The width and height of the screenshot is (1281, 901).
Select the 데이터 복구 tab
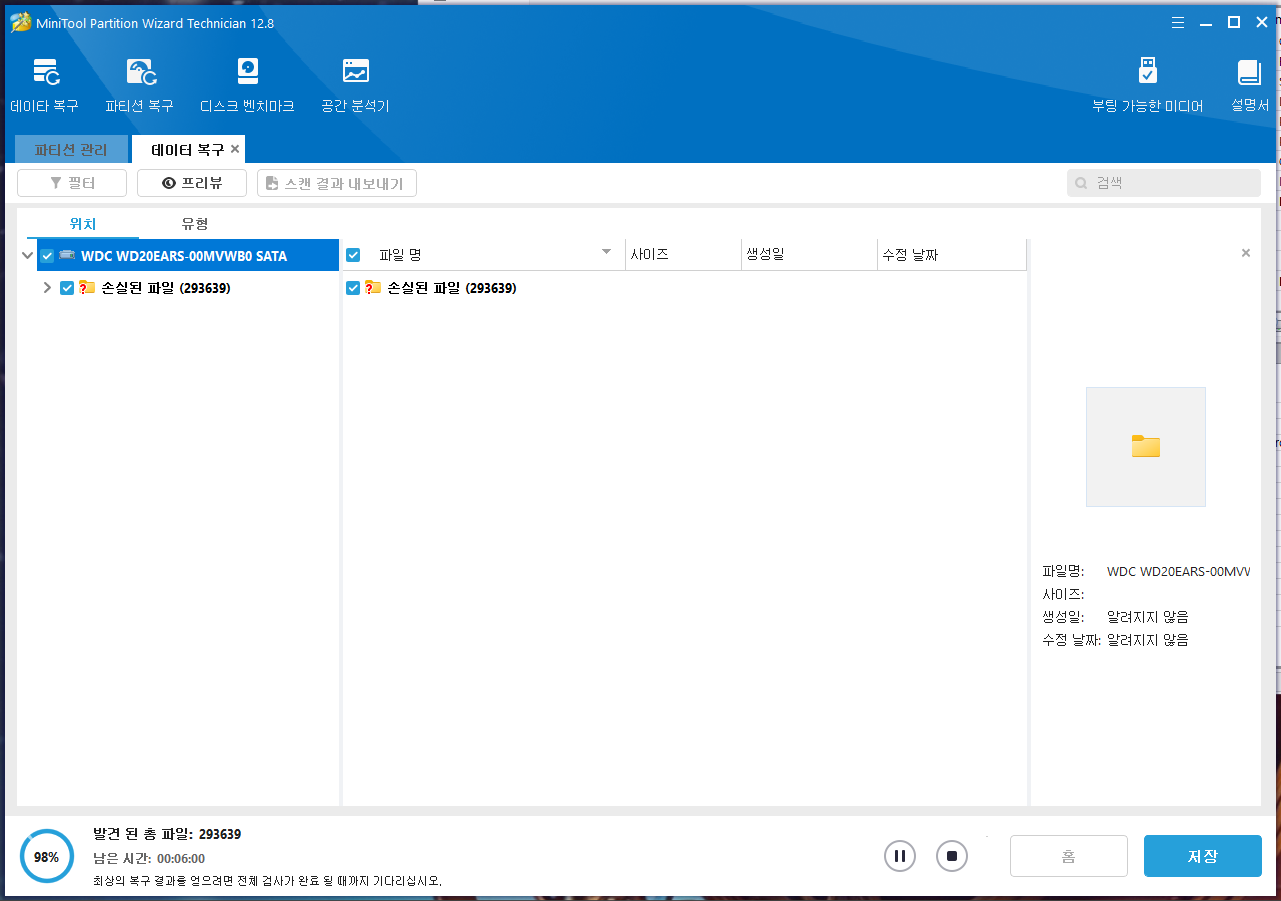187,149
